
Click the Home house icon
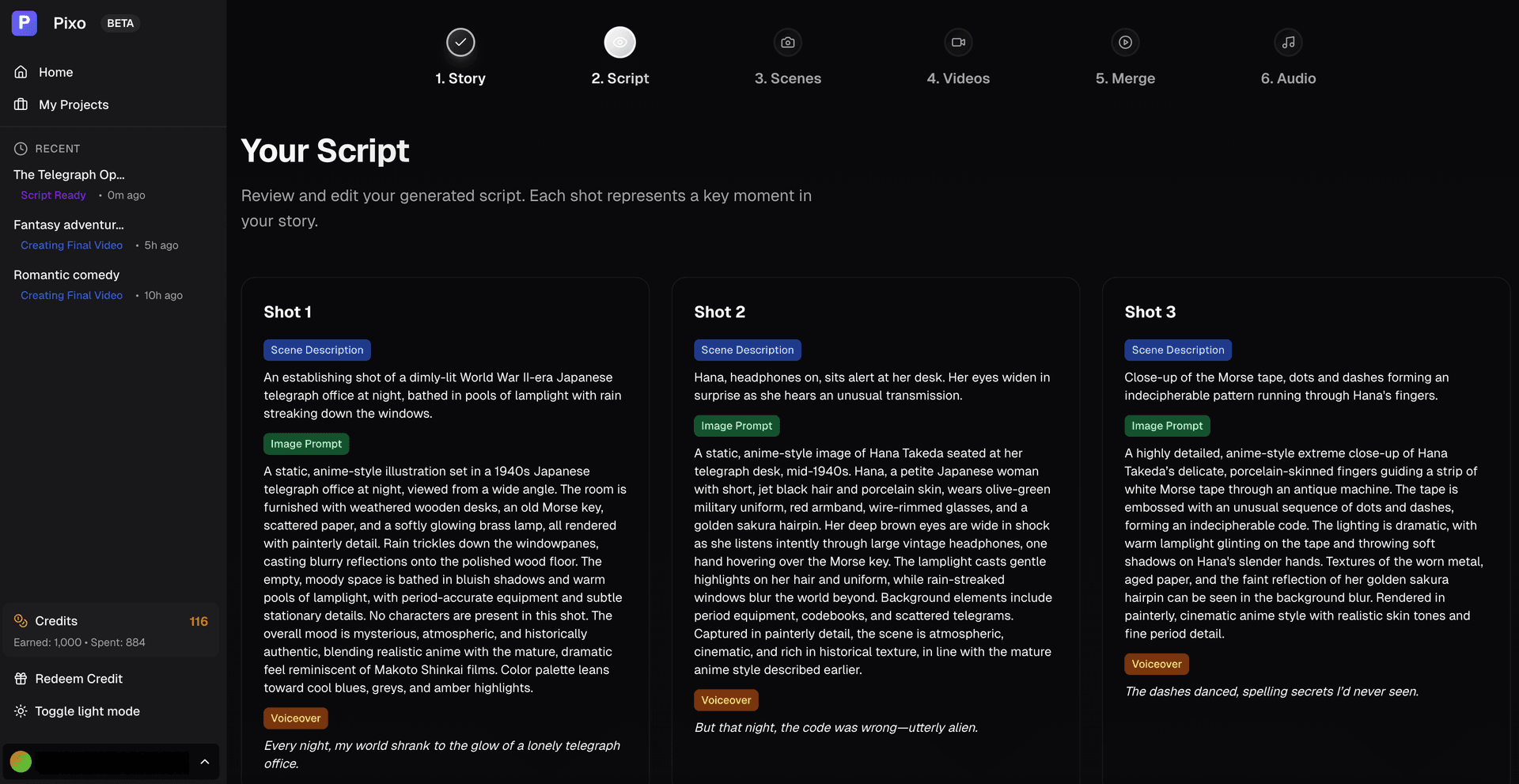[21, 72]
